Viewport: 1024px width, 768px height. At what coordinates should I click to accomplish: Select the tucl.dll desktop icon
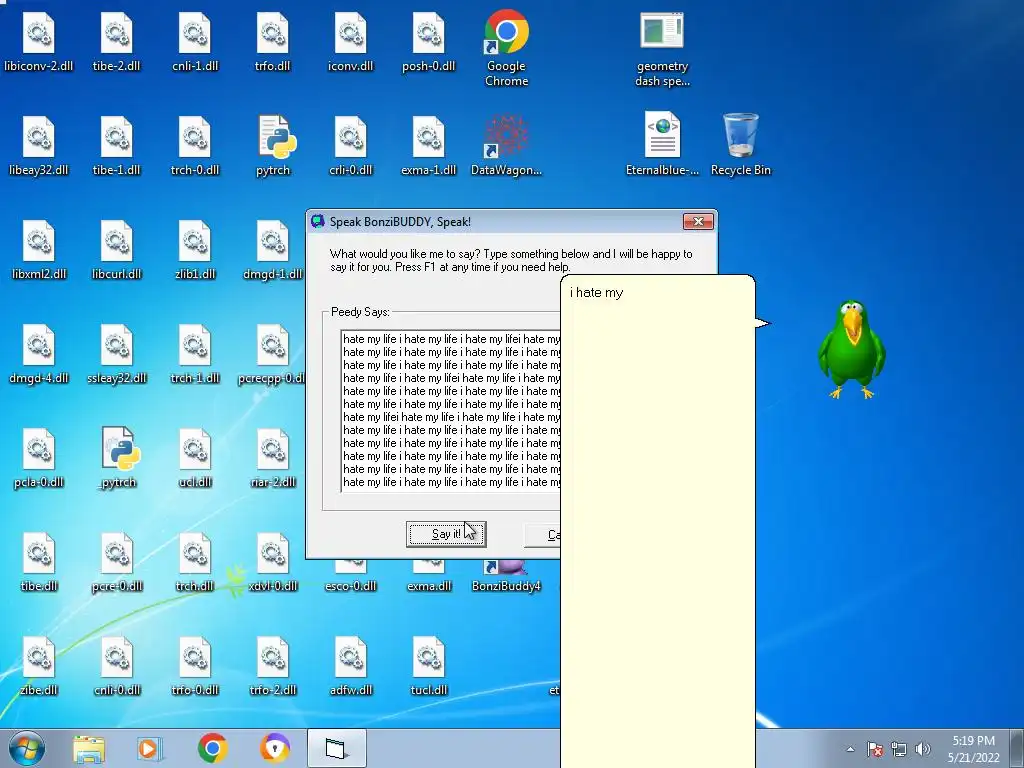[428, 666]
